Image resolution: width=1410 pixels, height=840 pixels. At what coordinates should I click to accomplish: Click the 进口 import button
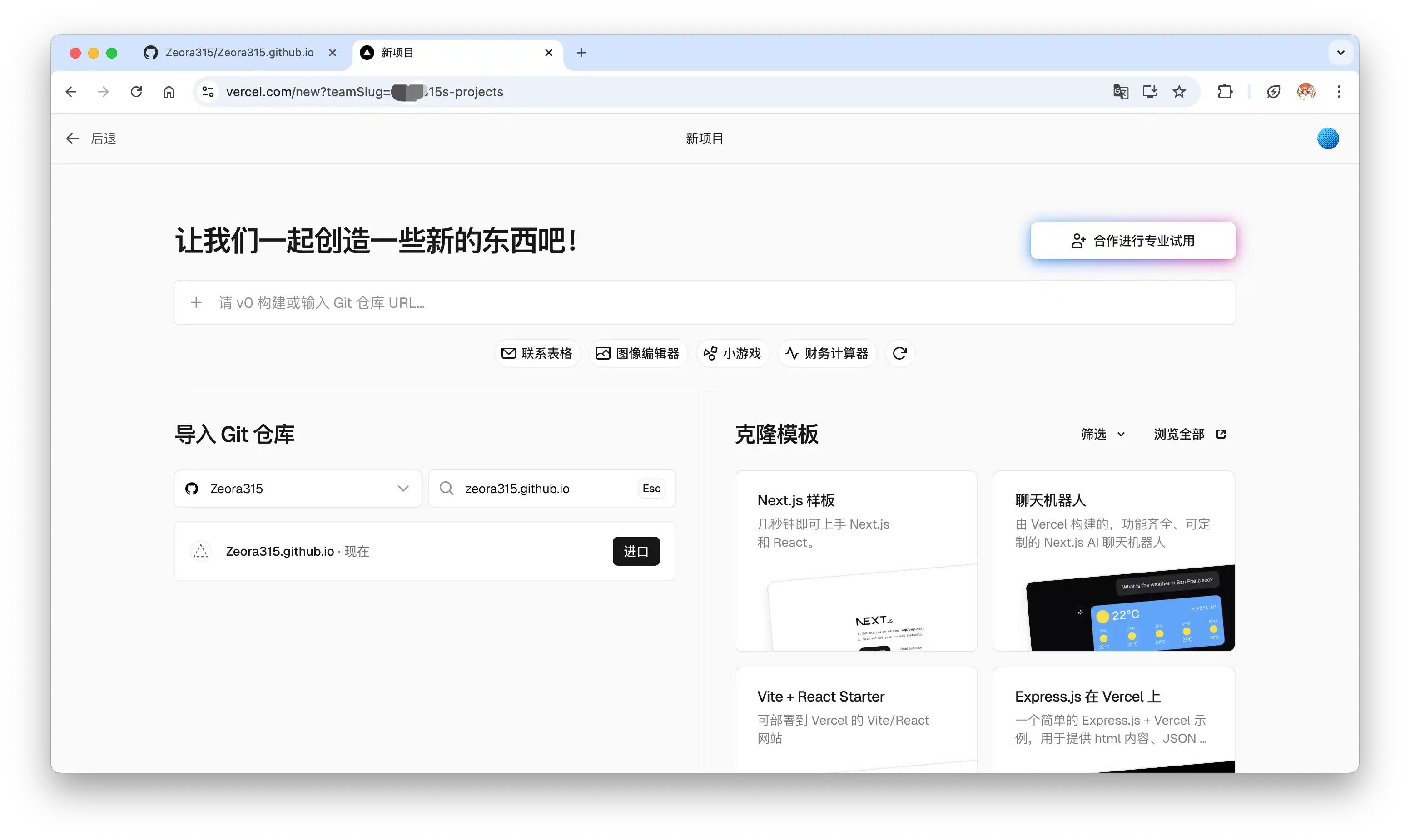[636, 551]
